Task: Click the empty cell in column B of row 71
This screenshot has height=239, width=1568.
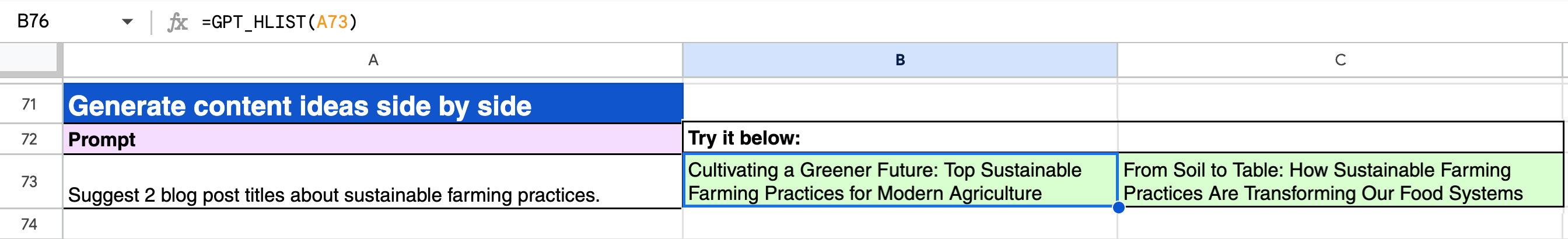Action: click(x=900, y=104)
